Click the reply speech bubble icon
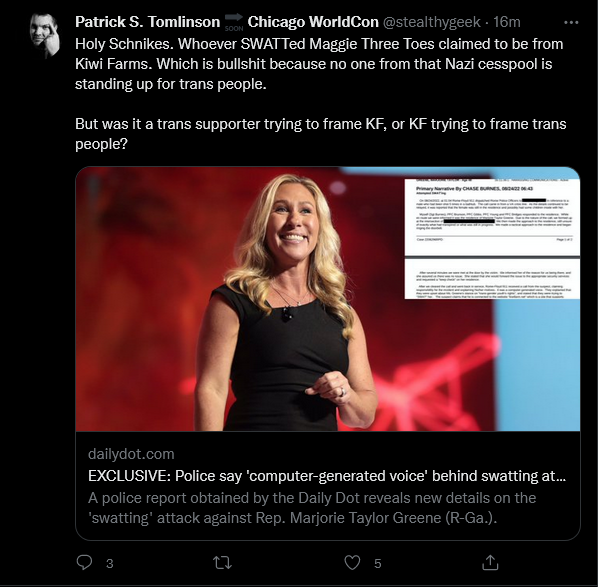 tap(84, 563)
